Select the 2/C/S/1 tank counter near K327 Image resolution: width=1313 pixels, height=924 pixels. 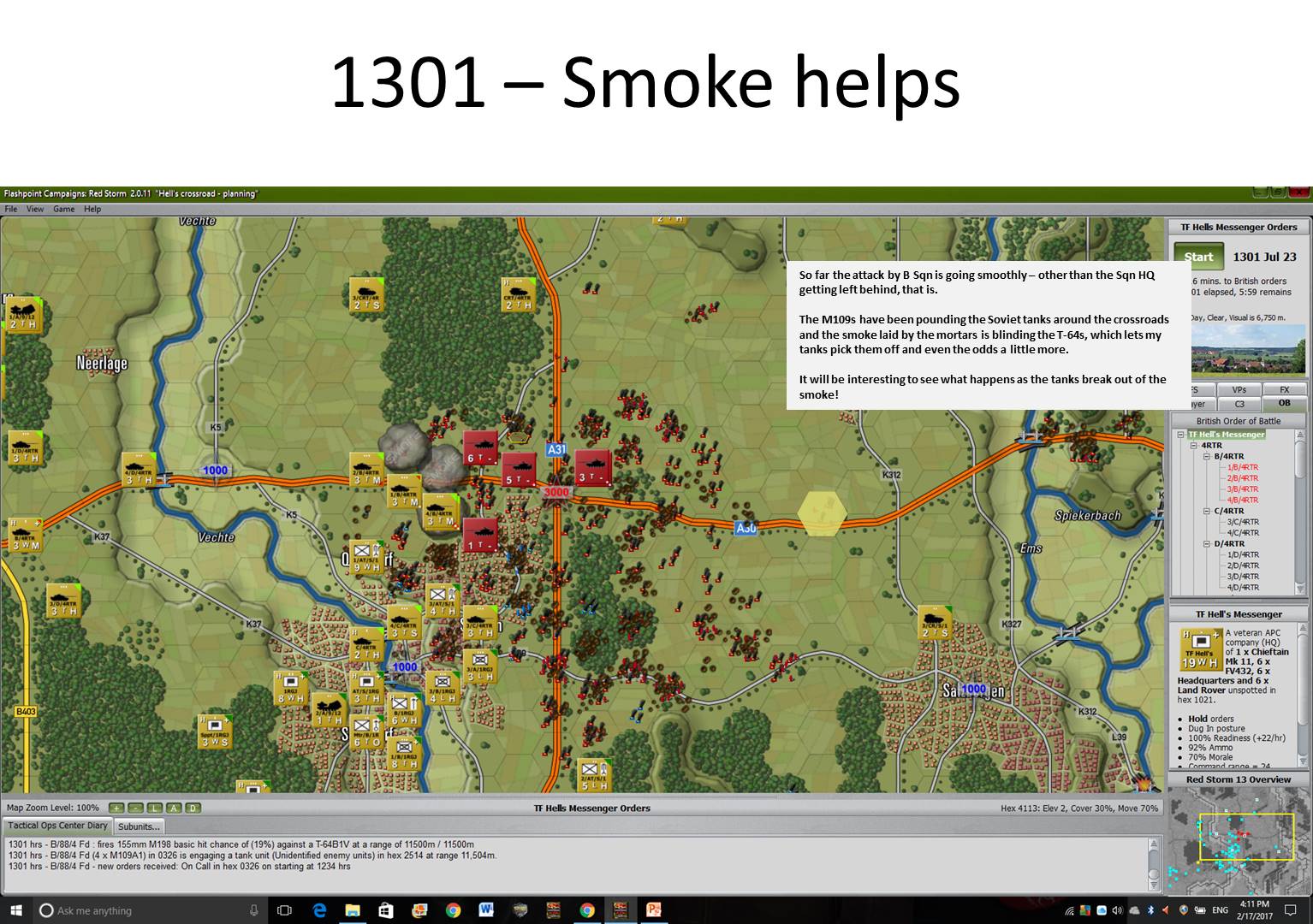[936, 623]
